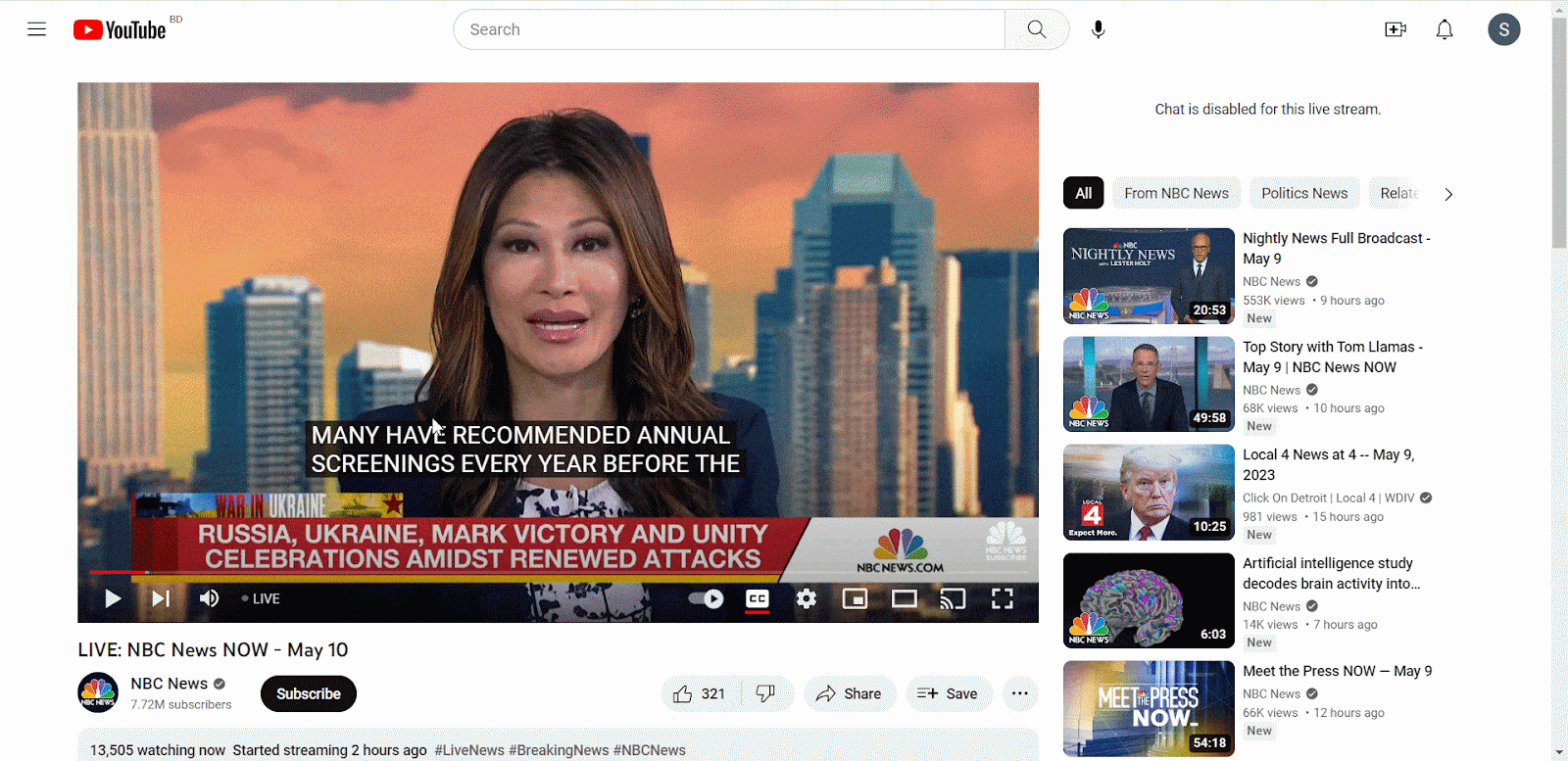Mute the video volume

point(209,598)
